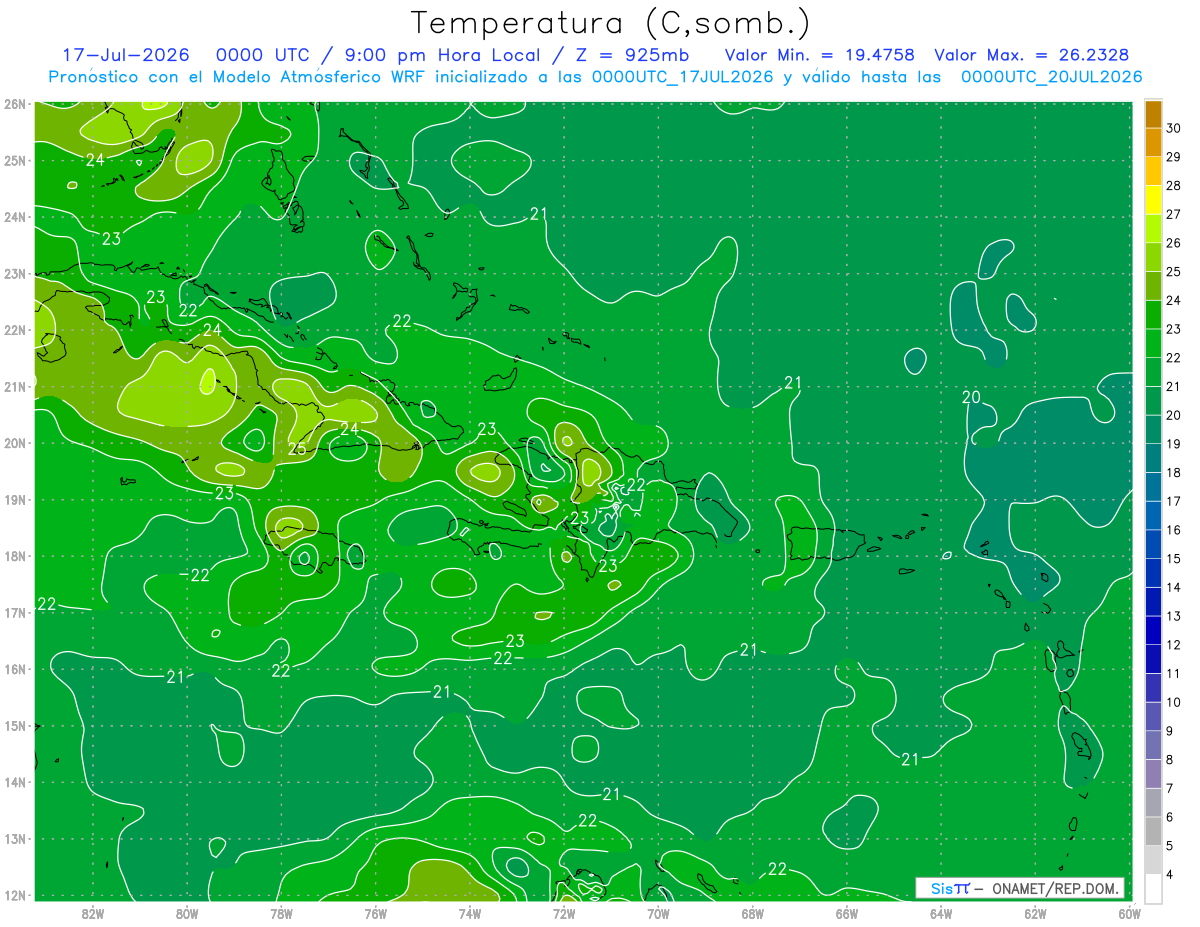Select the gold legend swatch between 28 and 29
The height and width of the screenshot is (927, 1200).
[x=1153, y=172]
